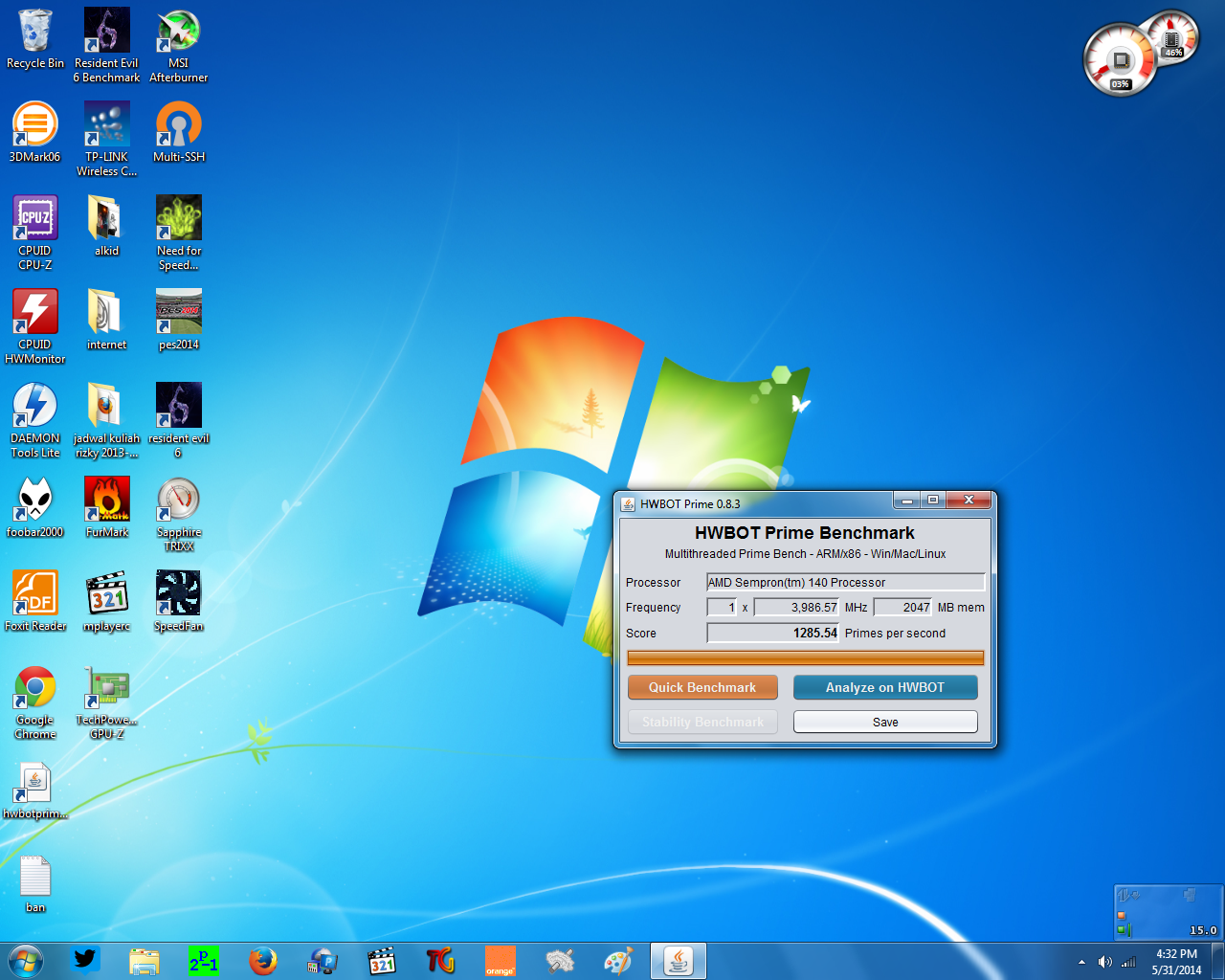Select TechPowerUp GPU-Z shortcut
Viewport: 1225px width, 980px height.
(x=106, y=702)
